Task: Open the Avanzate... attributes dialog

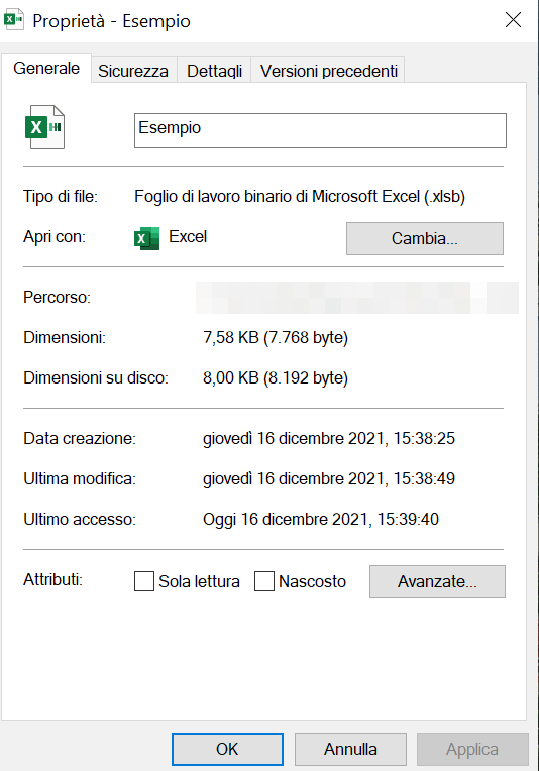Action: pos(437,581)
